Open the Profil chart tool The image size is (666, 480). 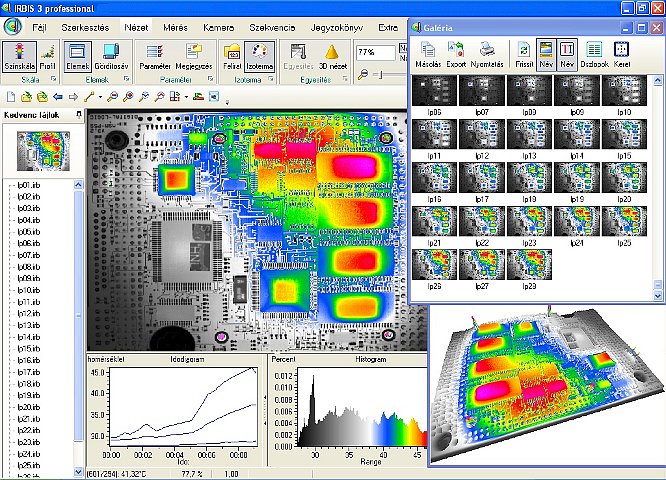pyautogui.click(x=48, y=56)
